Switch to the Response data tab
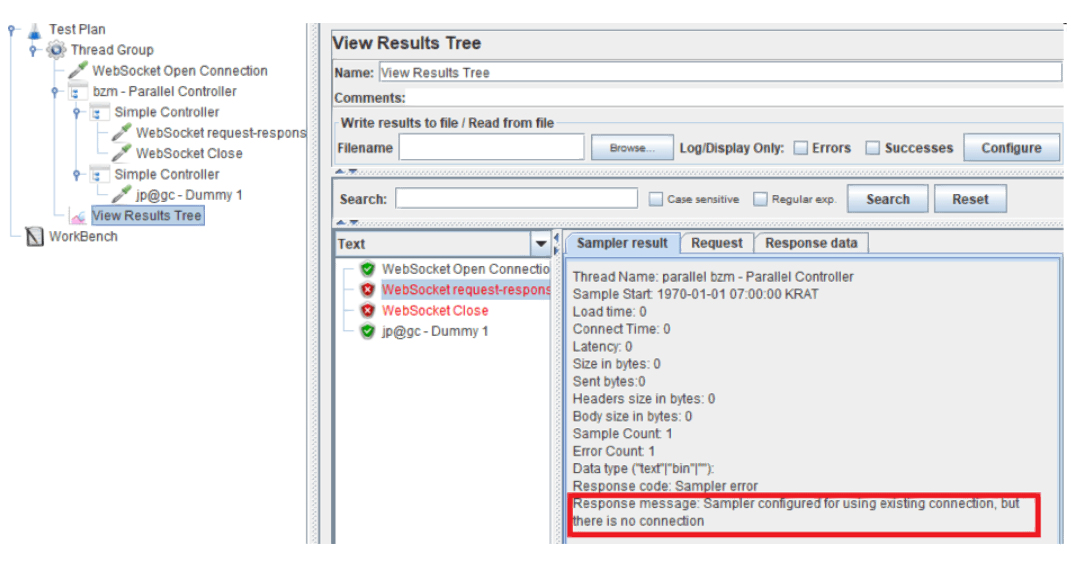This screenshot has height=565, width=1081. pos(811,243)
